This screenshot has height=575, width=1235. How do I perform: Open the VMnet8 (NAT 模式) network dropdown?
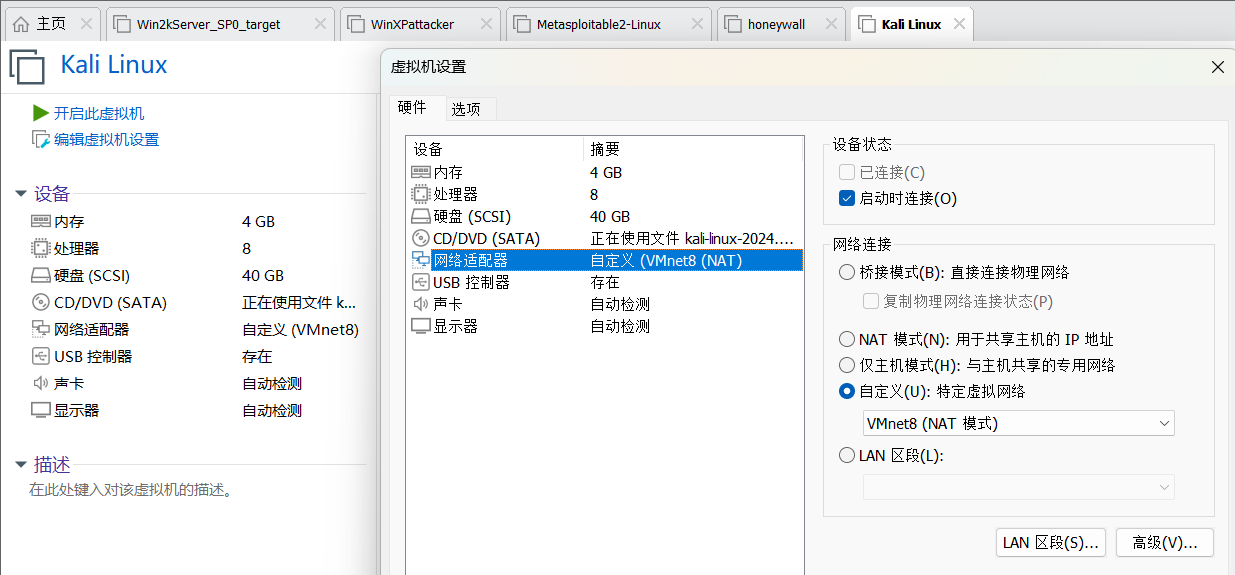tap(1018, 423)
